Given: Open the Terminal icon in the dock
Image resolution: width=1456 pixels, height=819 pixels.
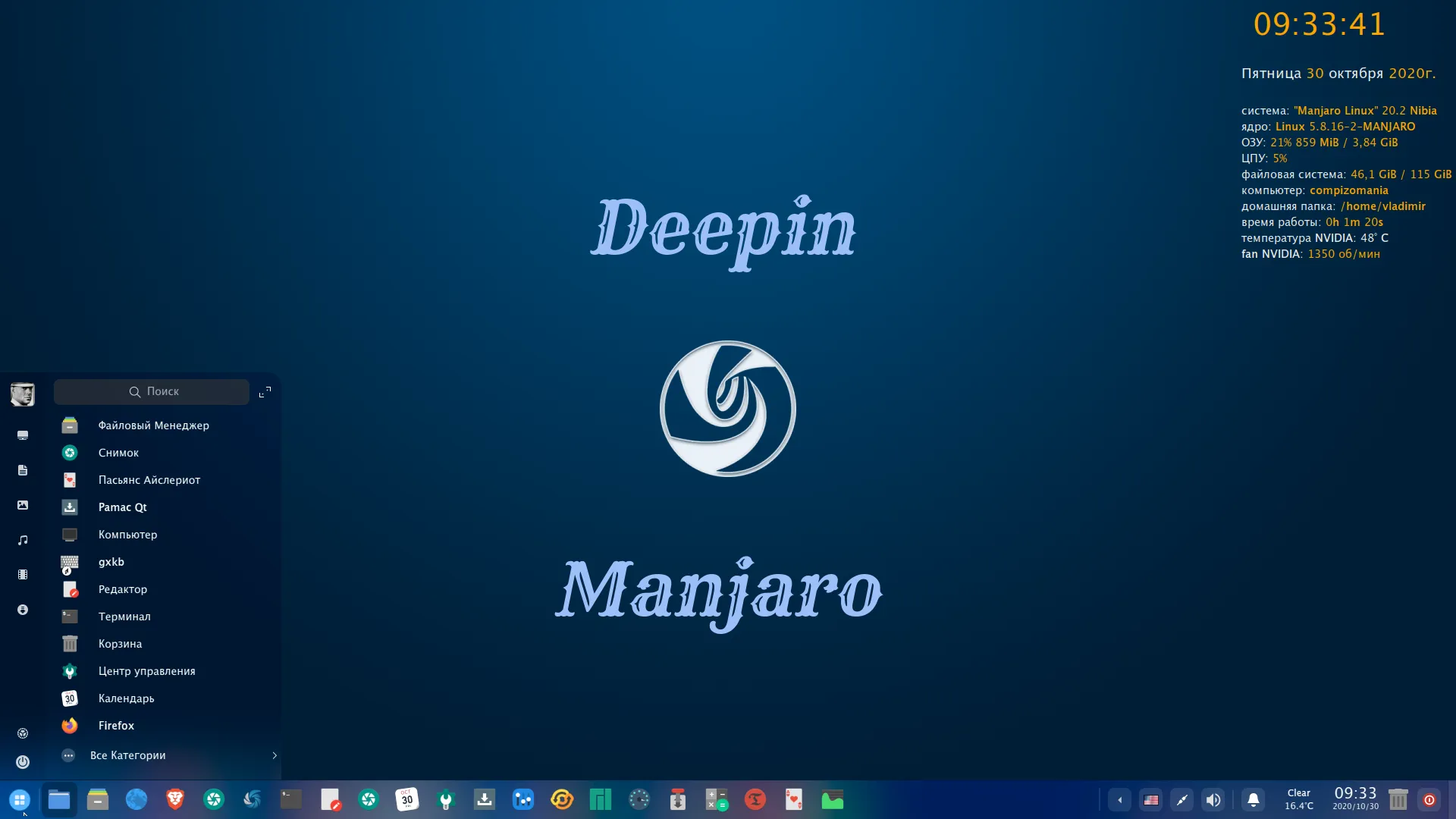Looking at the screenshot, I should click(x=291, y=799).
